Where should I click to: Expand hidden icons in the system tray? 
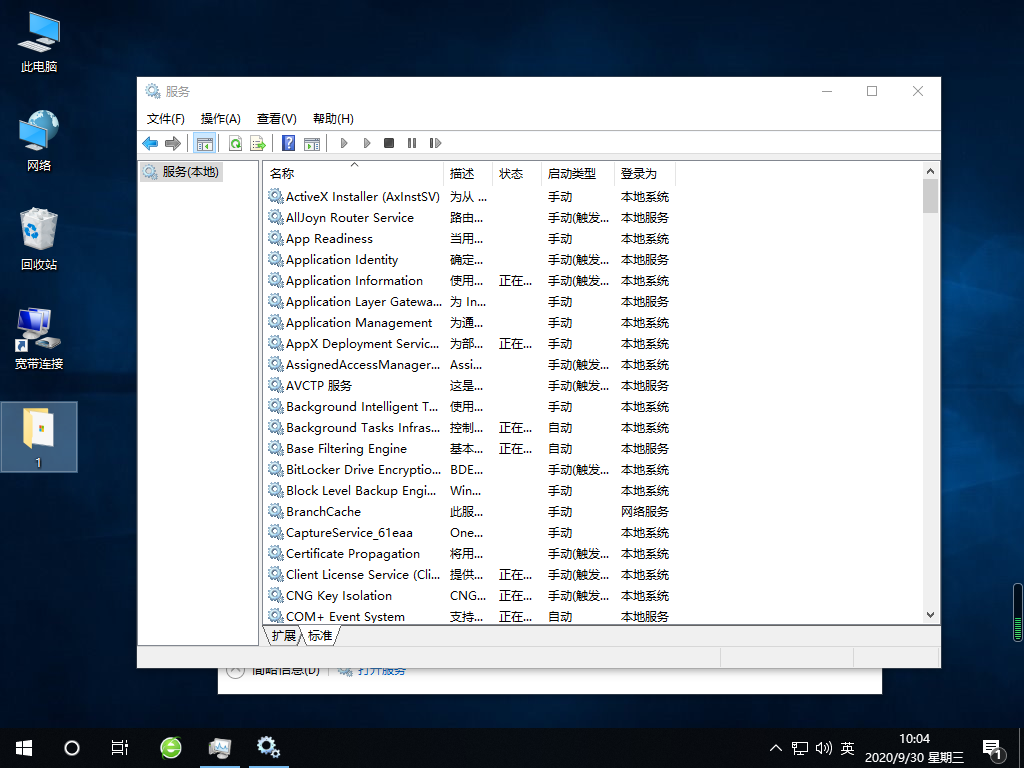tap(775, 747)
